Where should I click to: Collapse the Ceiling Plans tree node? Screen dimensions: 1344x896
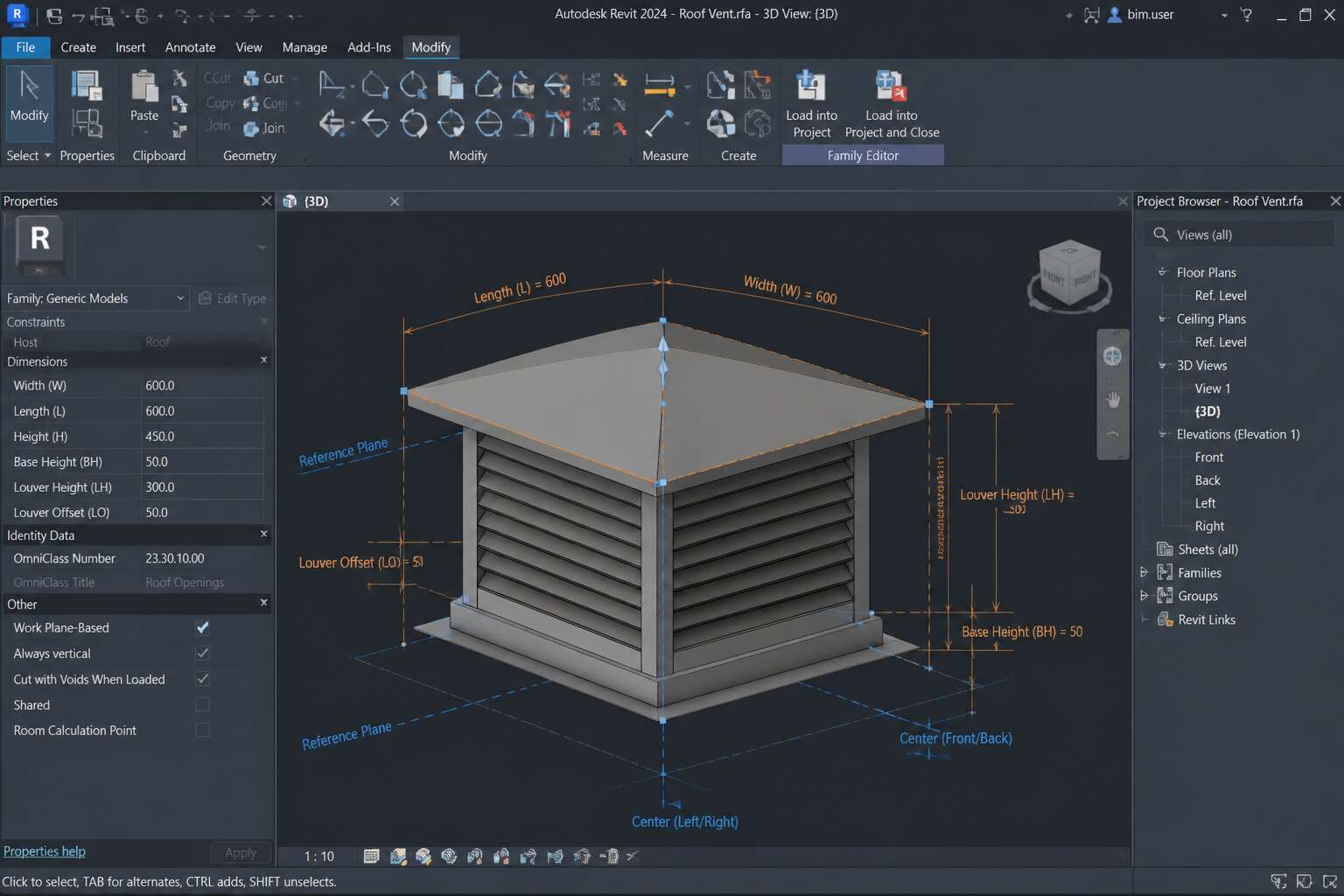click(1163, 318)
